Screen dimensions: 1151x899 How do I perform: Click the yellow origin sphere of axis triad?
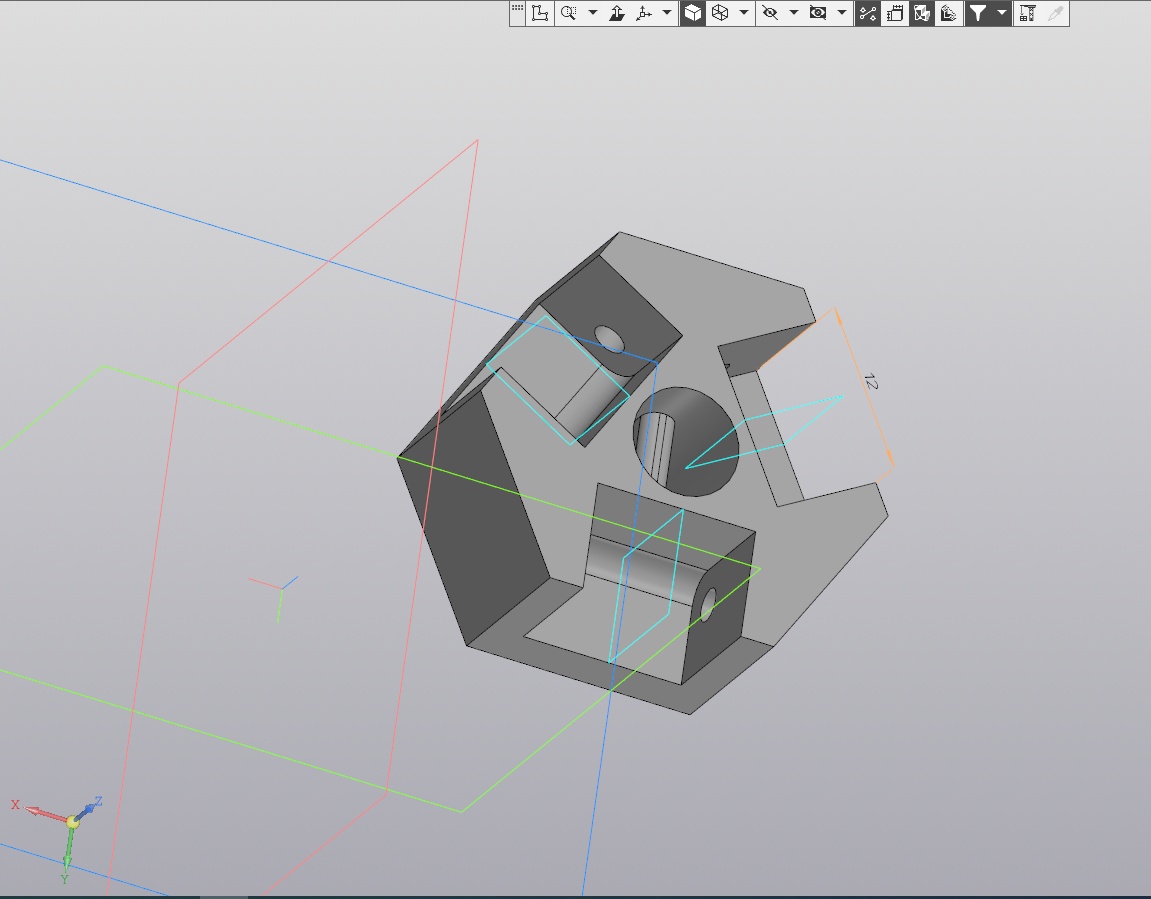pos(72,821)
